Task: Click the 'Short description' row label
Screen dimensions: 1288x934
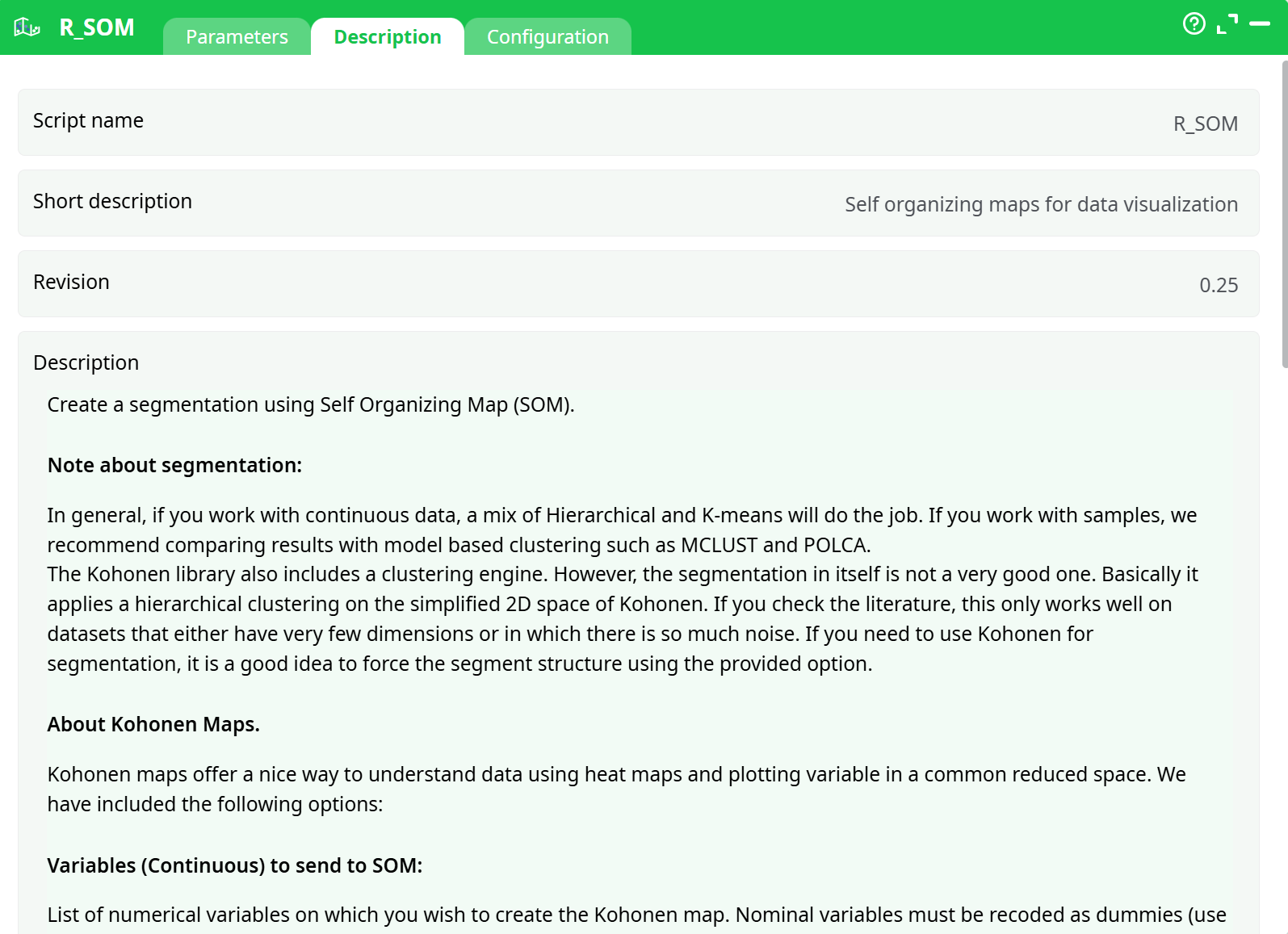Action: (112, 201)
